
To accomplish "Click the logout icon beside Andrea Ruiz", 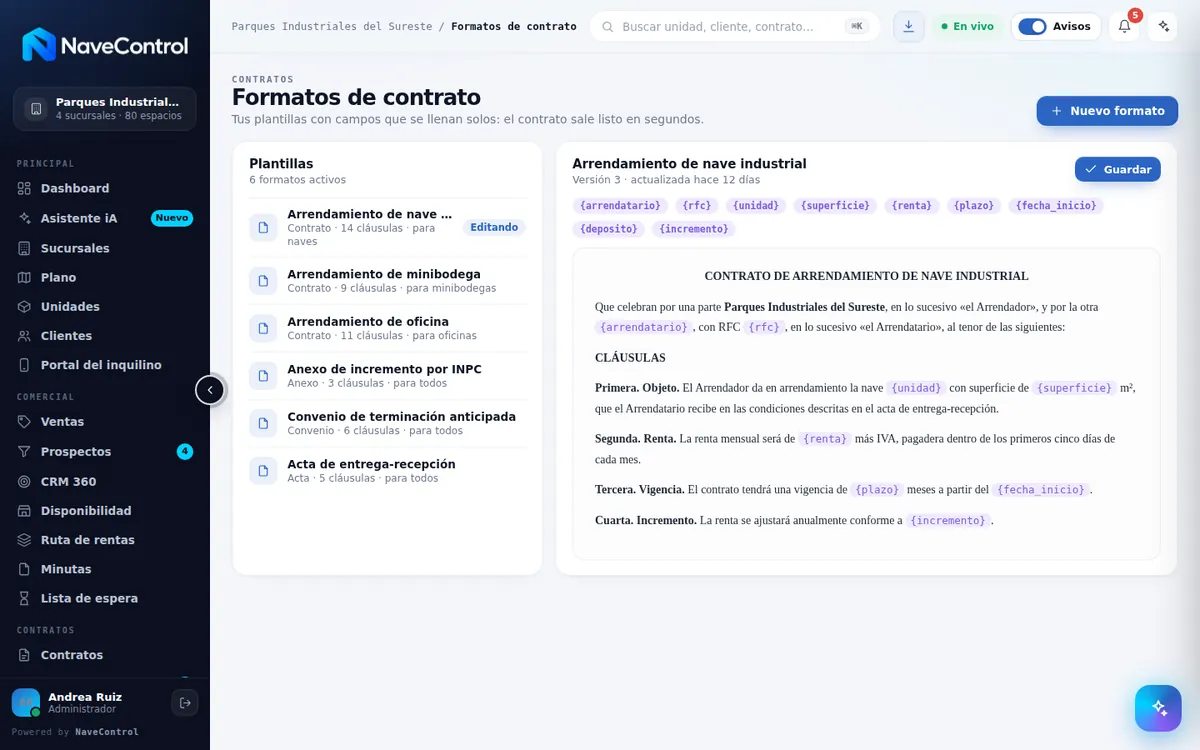I will point(185,703).
